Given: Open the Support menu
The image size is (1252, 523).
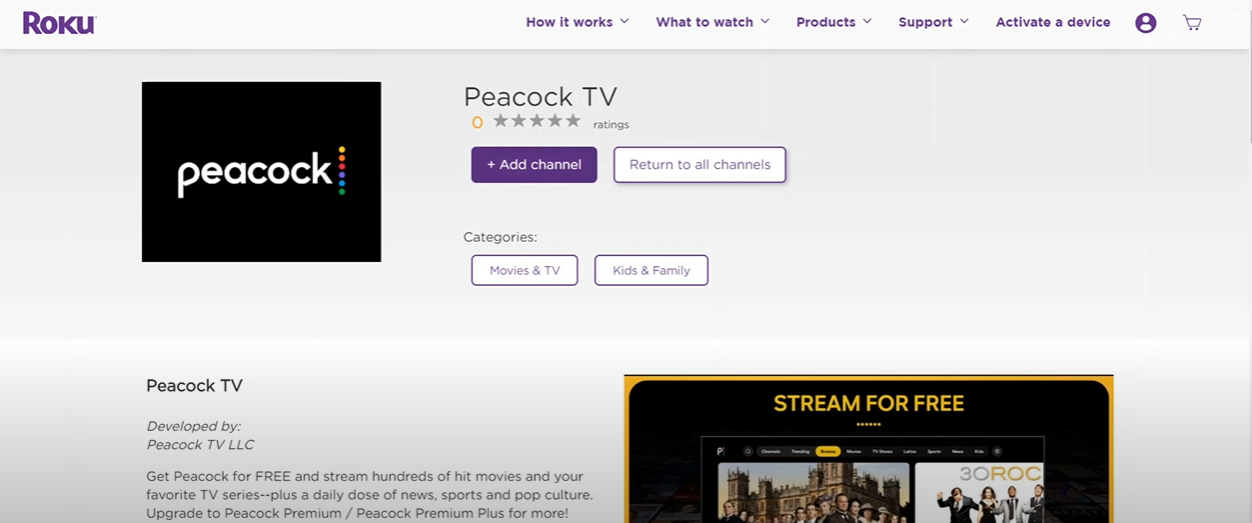Looking at the screenshot, I should pyautogui.click(x=925, y=22).
